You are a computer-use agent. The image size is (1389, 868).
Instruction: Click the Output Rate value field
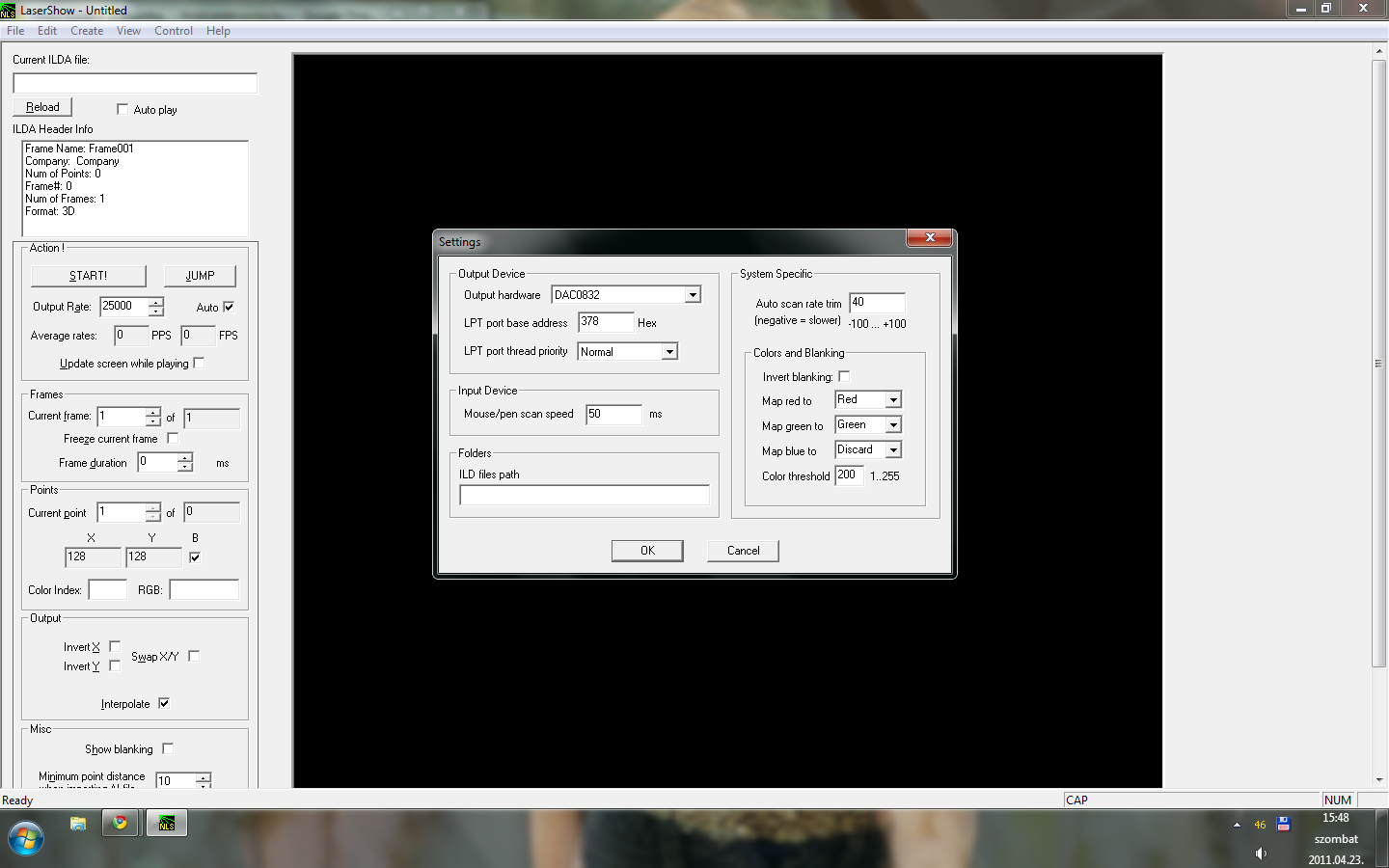124,307
